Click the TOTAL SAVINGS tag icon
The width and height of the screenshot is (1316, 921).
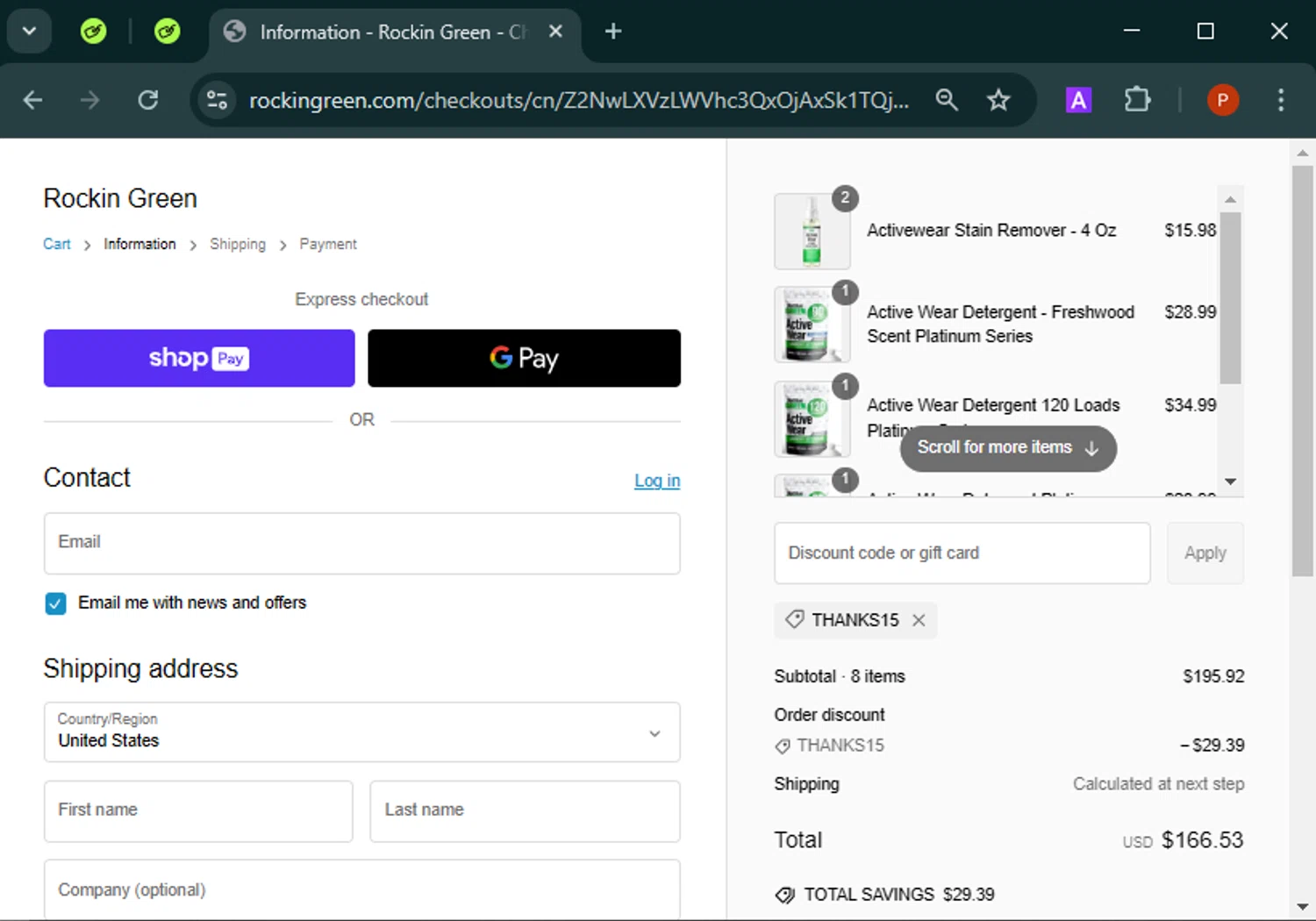tap(784, 895)
